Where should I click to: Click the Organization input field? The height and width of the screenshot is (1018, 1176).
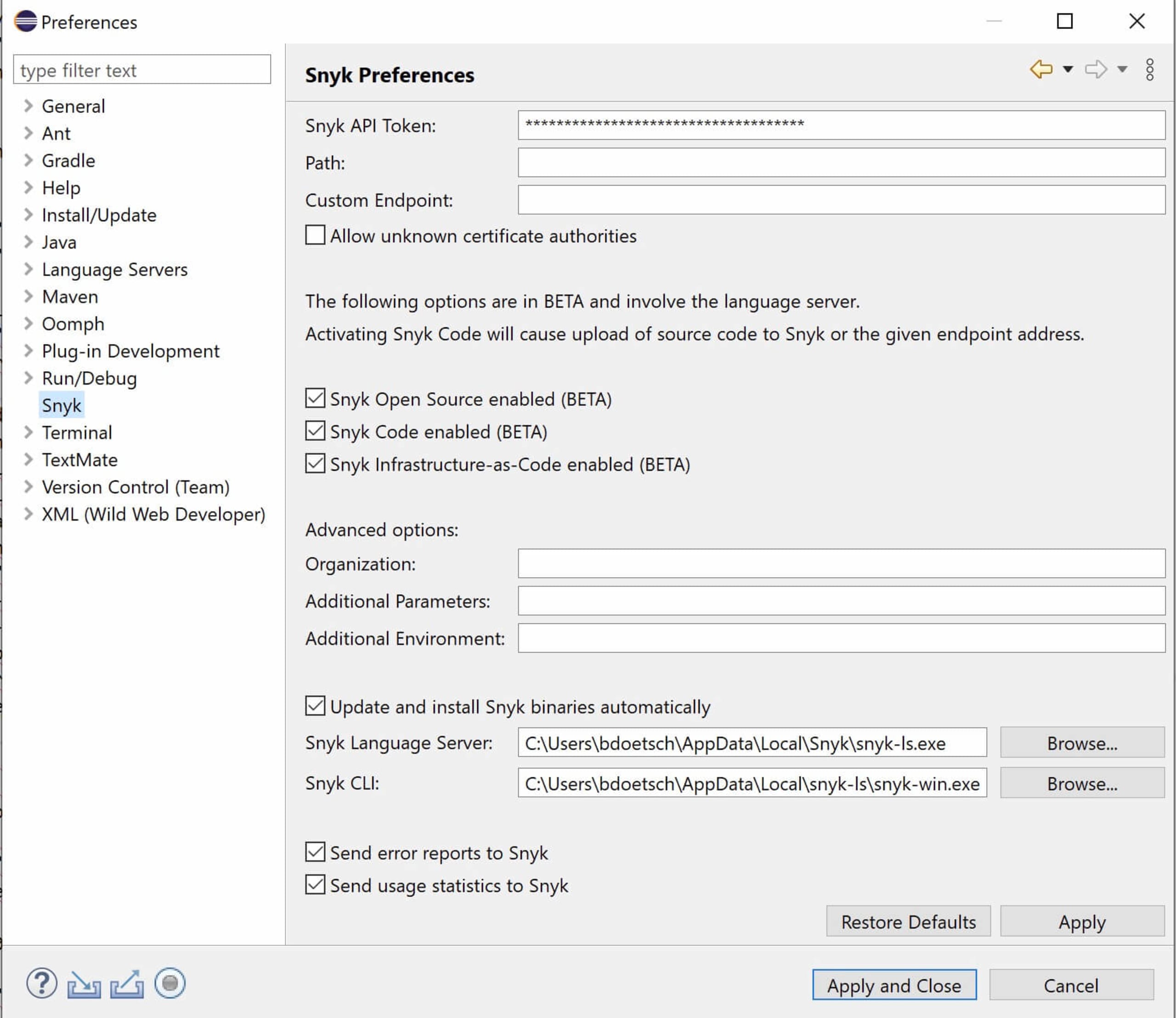(x=842, y=563)
